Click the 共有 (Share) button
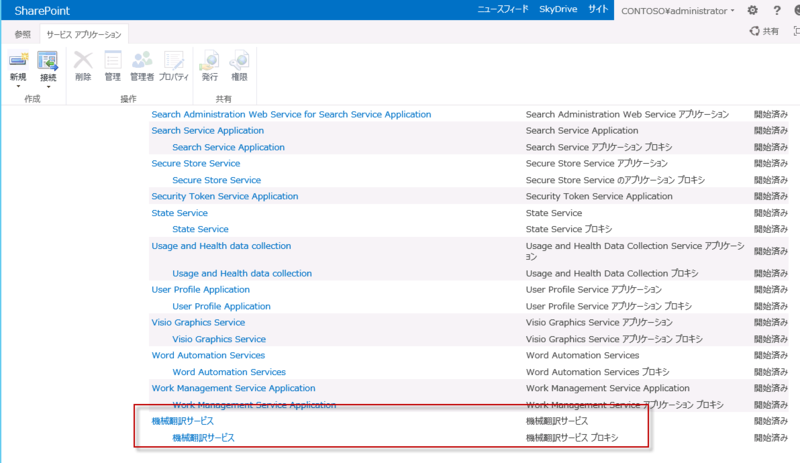Screen dimensions: 800x463 (764, 31)
